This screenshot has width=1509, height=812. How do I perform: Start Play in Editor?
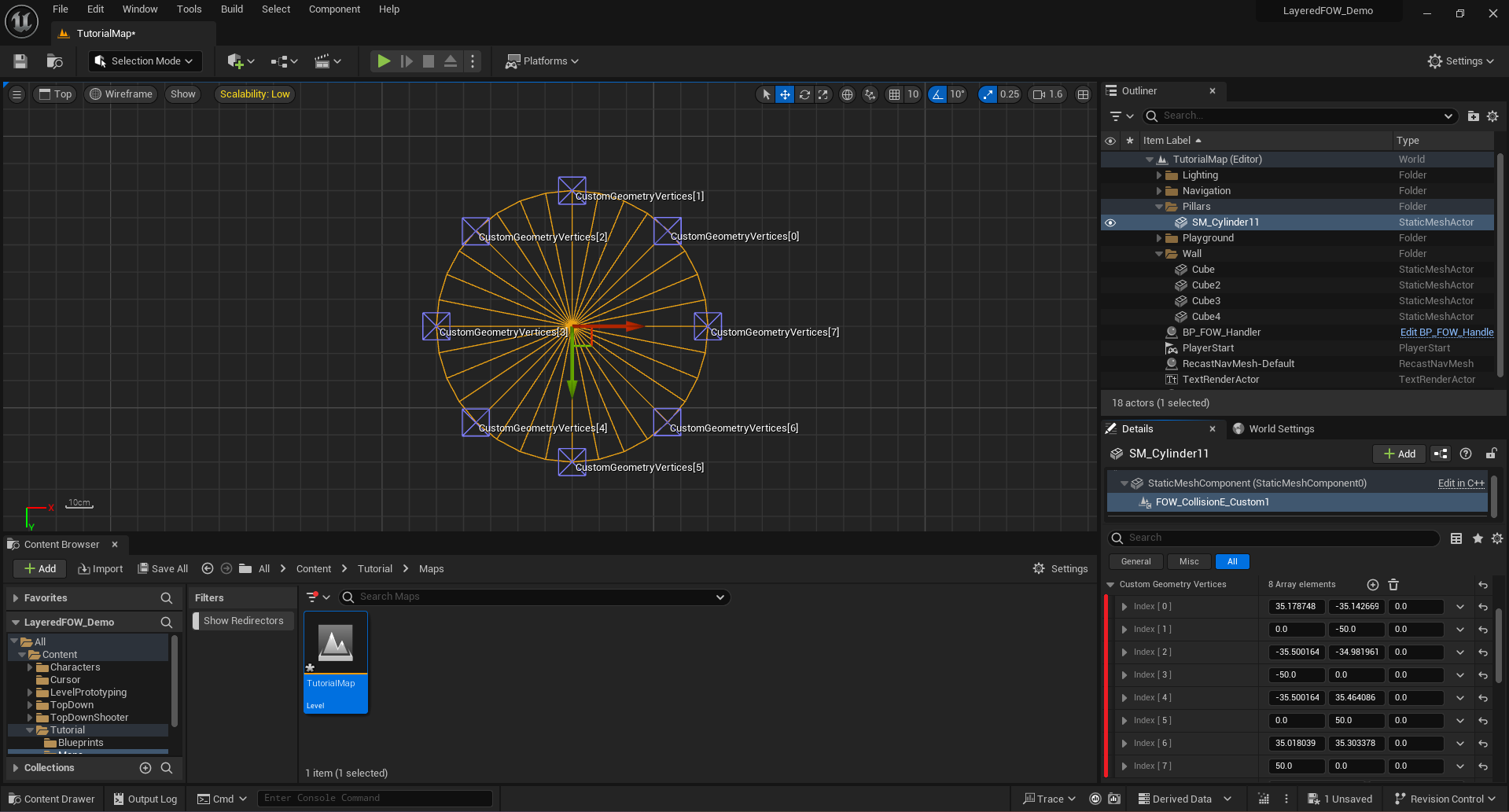pos(383,61)
